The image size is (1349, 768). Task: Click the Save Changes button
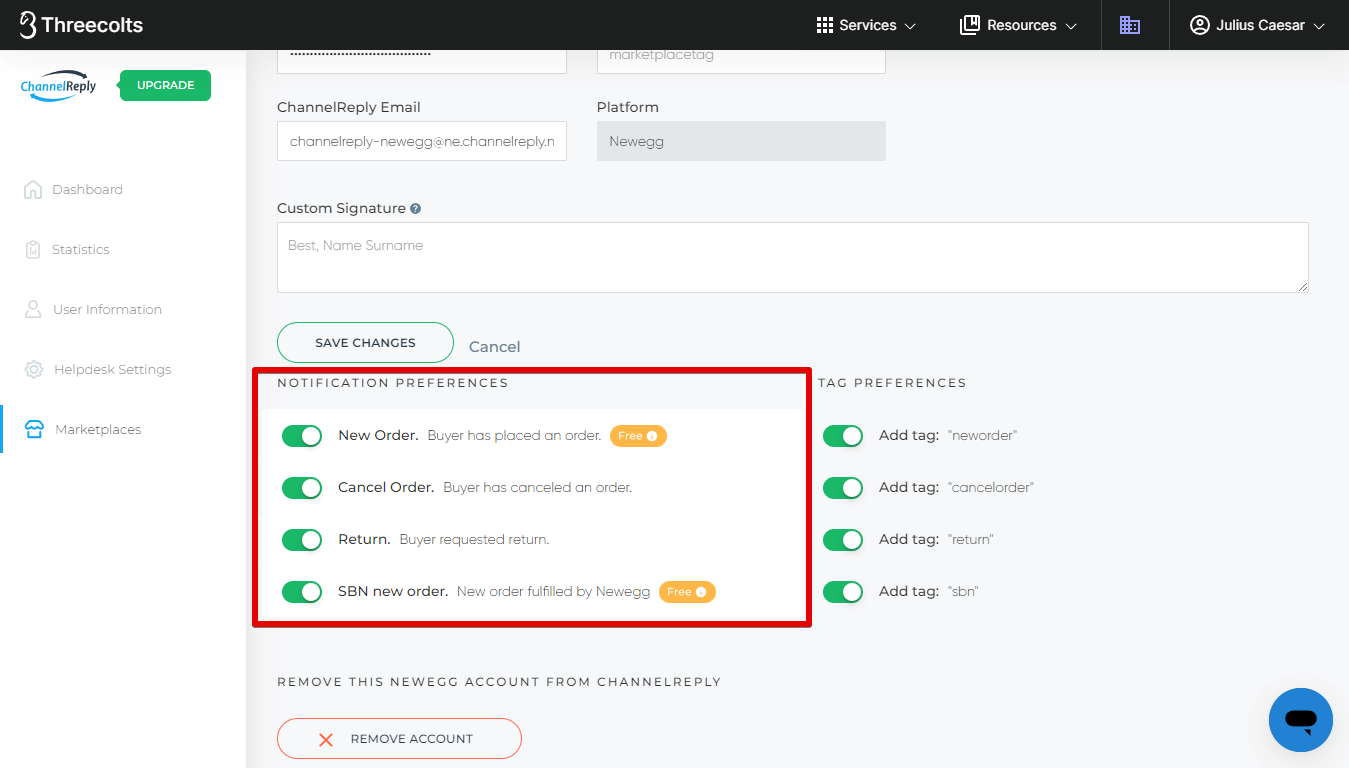(365, 343)
